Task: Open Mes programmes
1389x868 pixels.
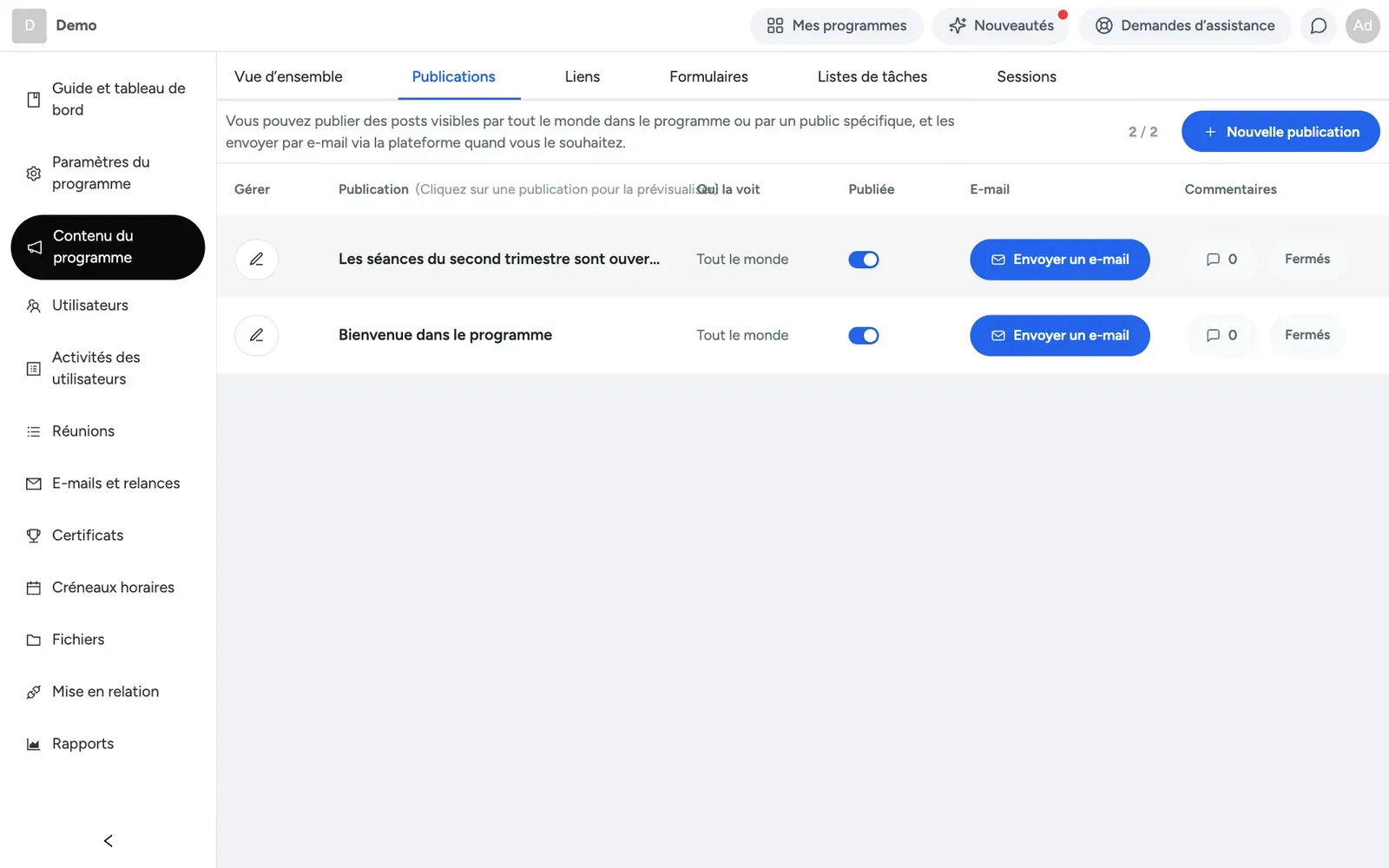Action: (837, 26)
